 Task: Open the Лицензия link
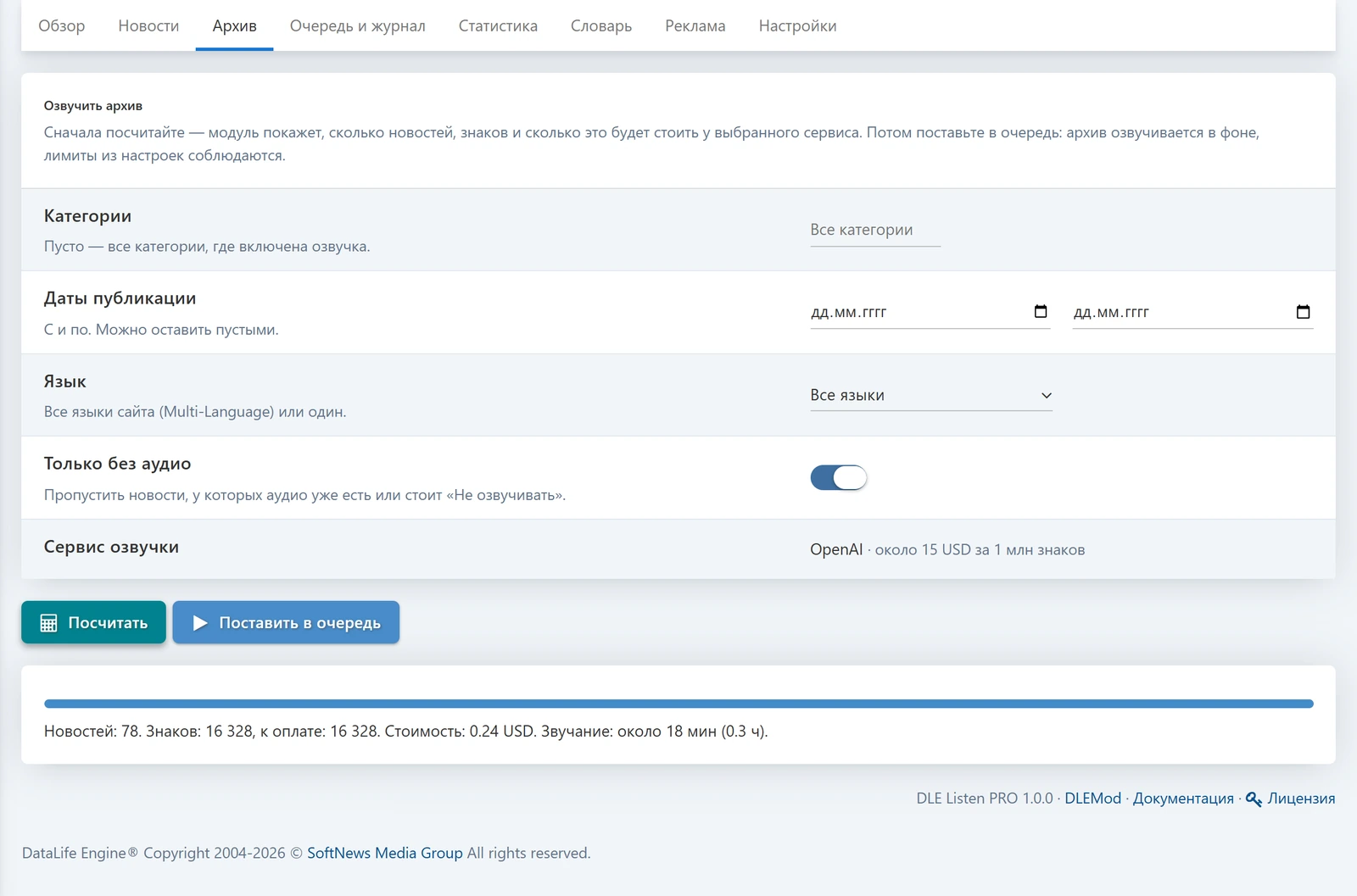click(1301, 799)
